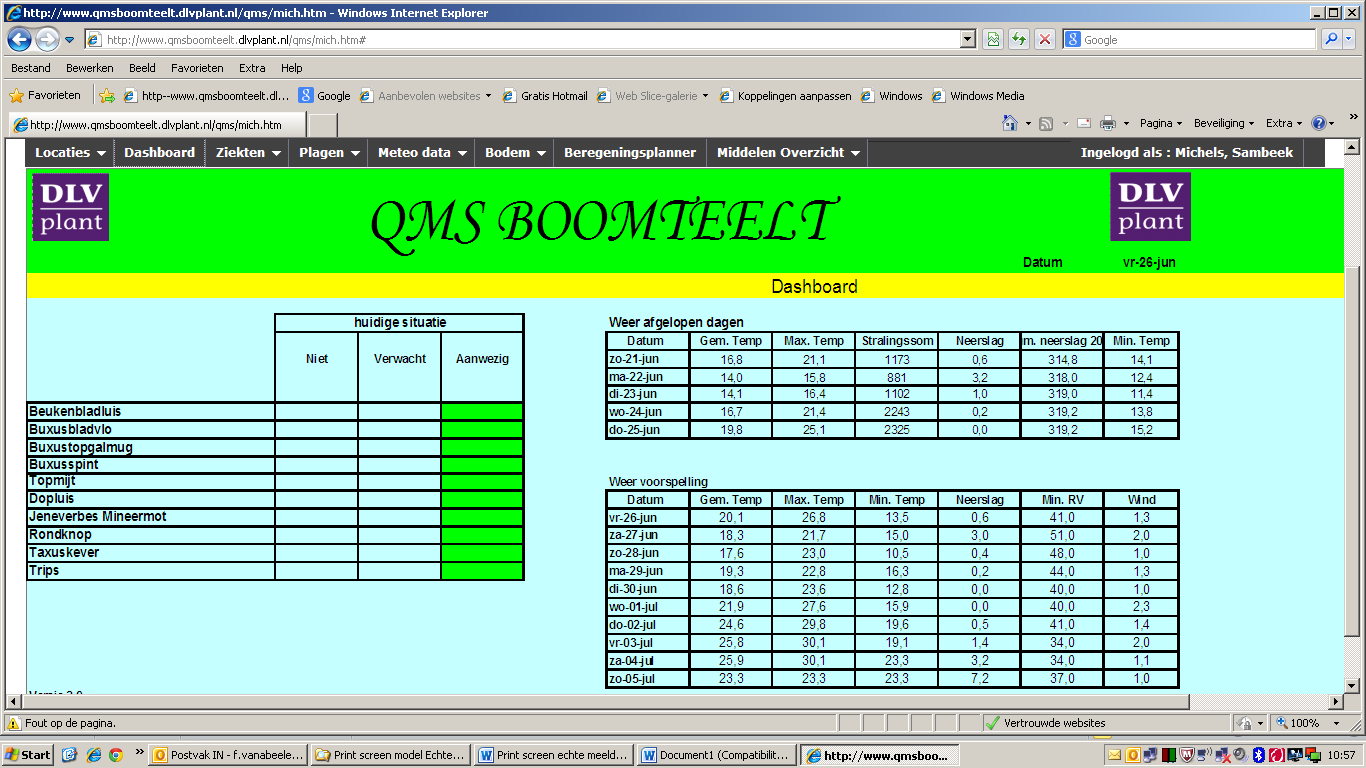Click the empty new tab button
Viewport: 1366px width, 768px height.
[x=322, y=125]
